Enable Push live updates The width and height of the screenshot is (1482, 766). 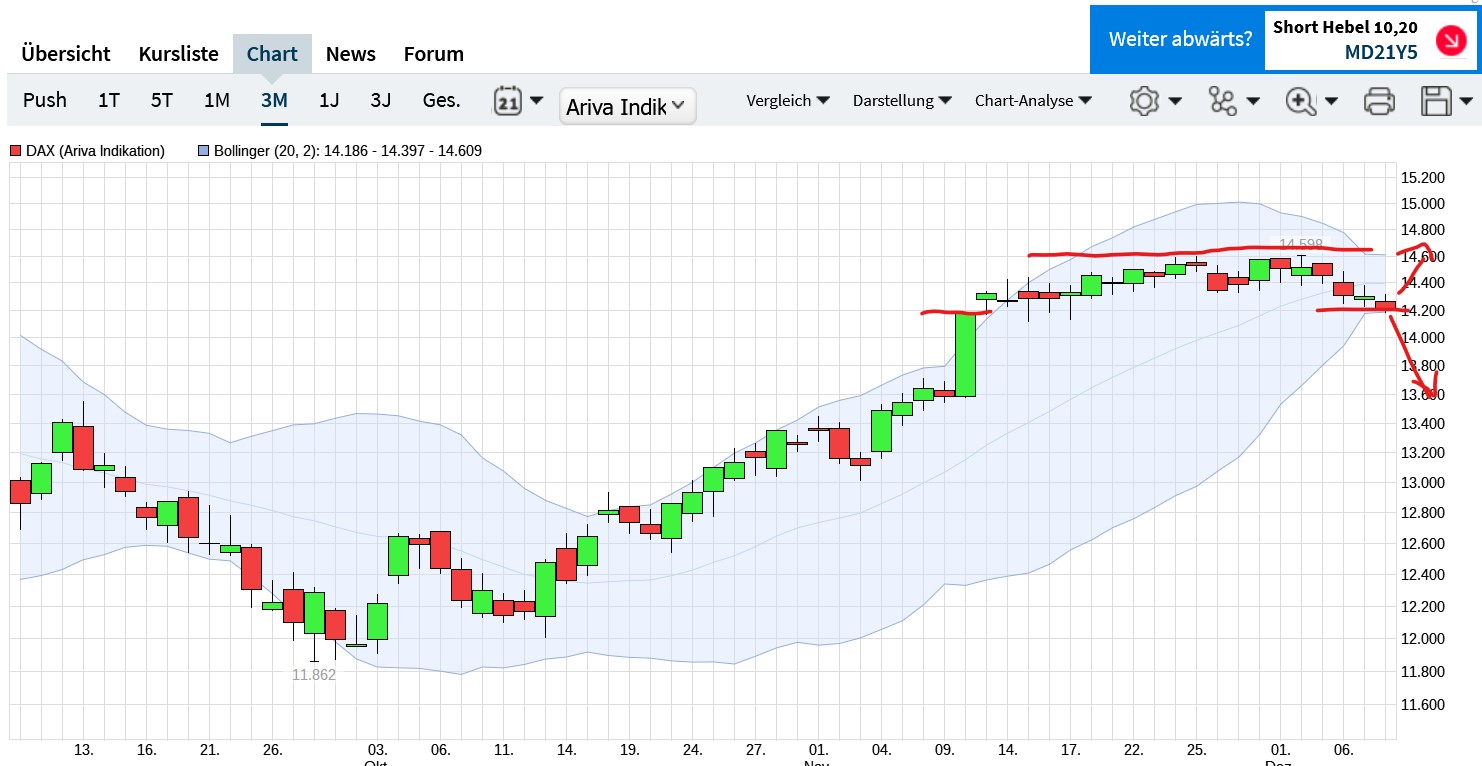(45, 100)
